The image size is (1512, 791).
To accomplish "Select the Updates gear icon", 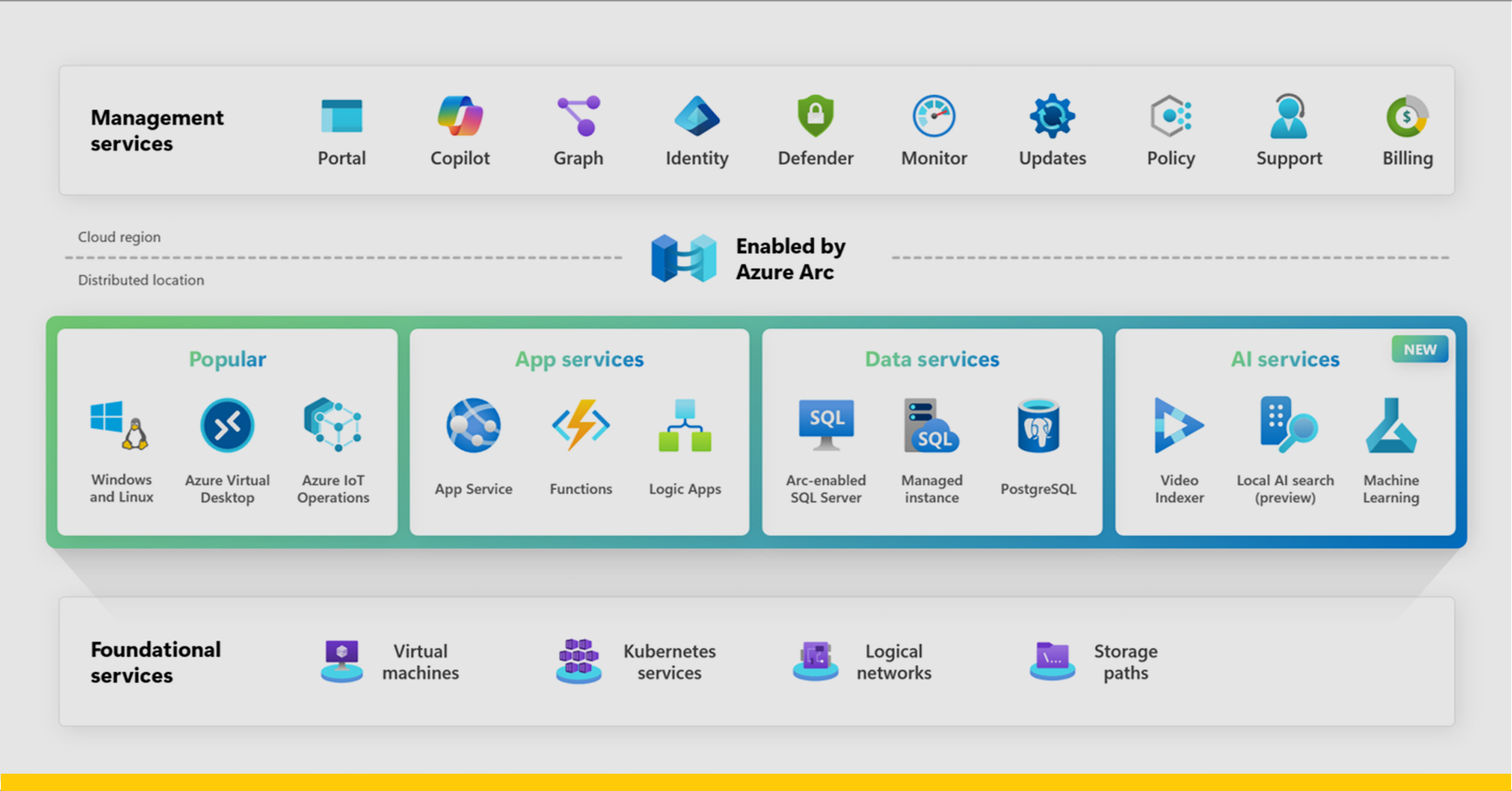I will tap(1052, 117).
